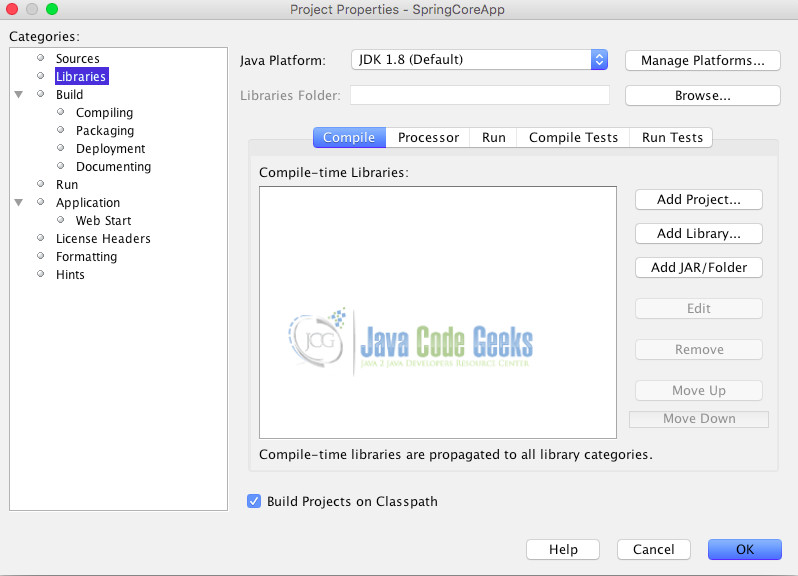The image size is (798, 576).
Task: Toggle Build Projects on Classpath checkbox
Action: (x=254, y=501)
